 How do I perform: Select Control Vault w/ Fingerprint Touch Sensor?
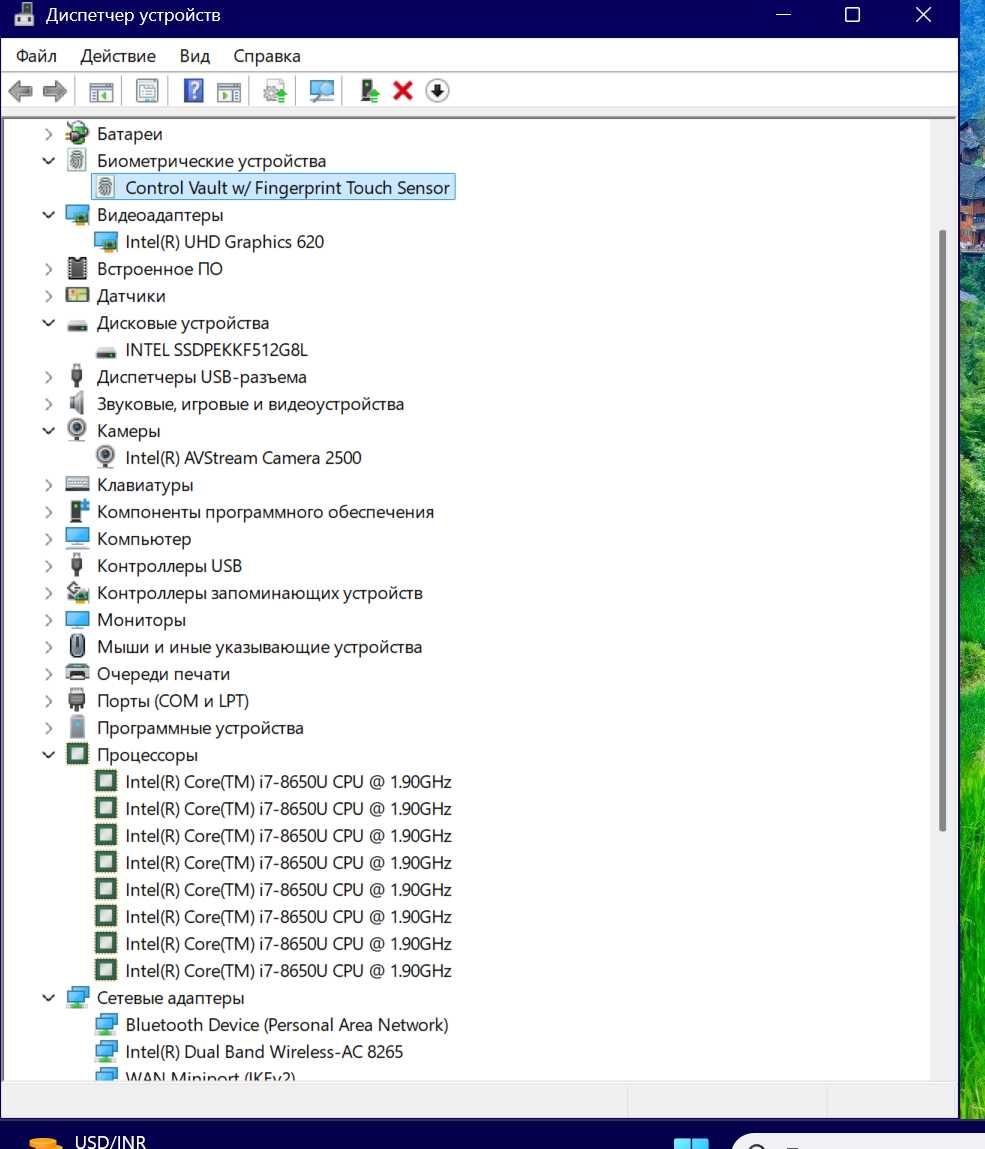point(287,188)
